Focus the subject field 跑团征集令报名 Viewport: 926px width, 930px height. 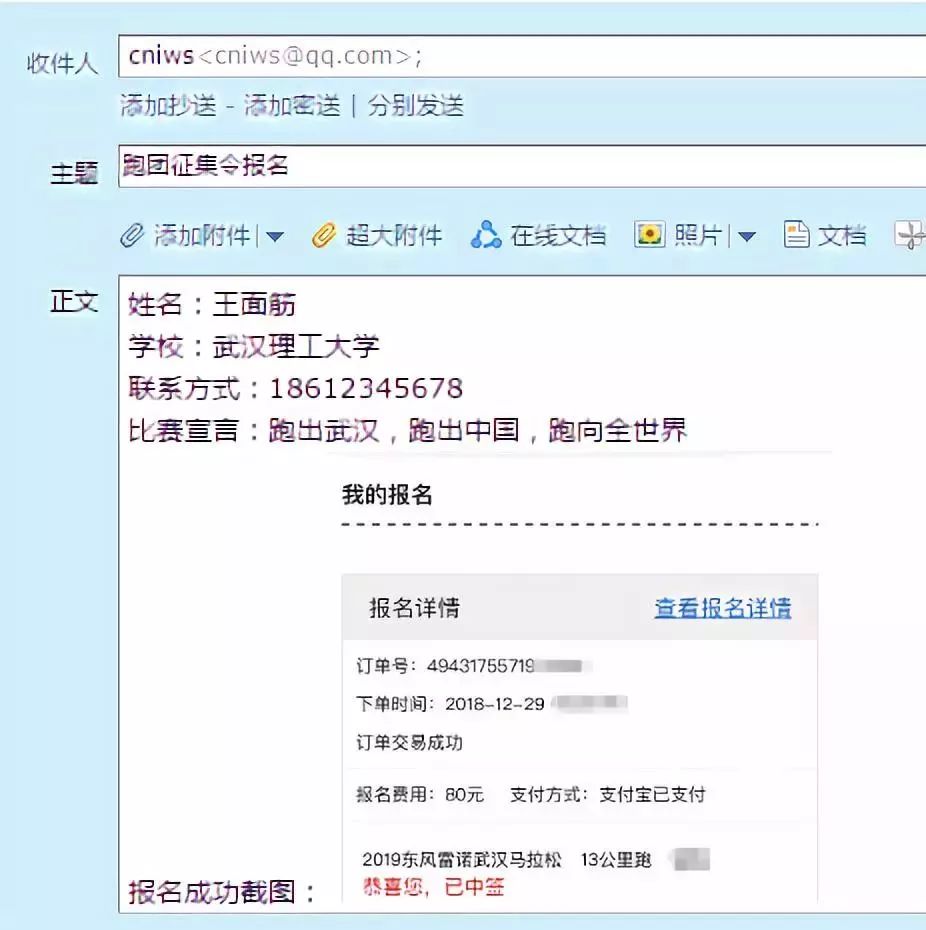522,166
